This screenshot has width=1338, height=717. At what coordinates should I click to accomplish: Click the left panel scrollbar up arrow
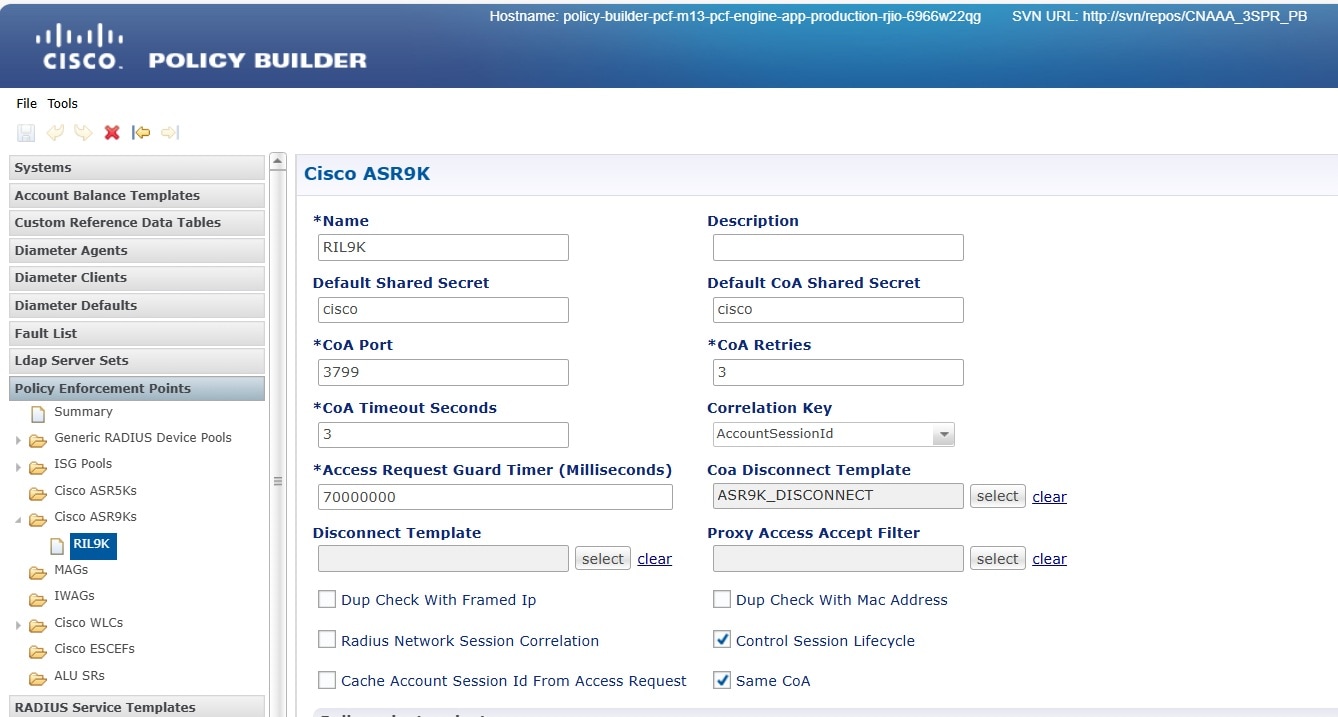coord(279,162)
